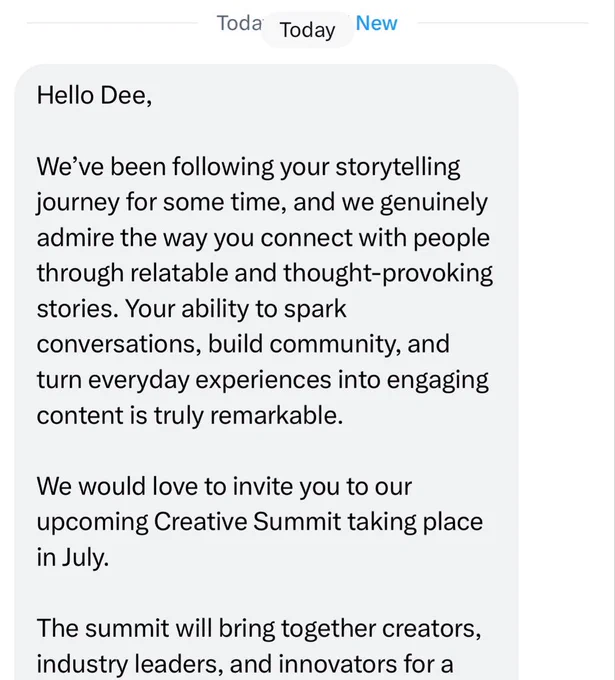The width and height of the screenshot is (615, 680).
Task: Click the 'The summit will bring together' line
Action: [x=258, y=628]
